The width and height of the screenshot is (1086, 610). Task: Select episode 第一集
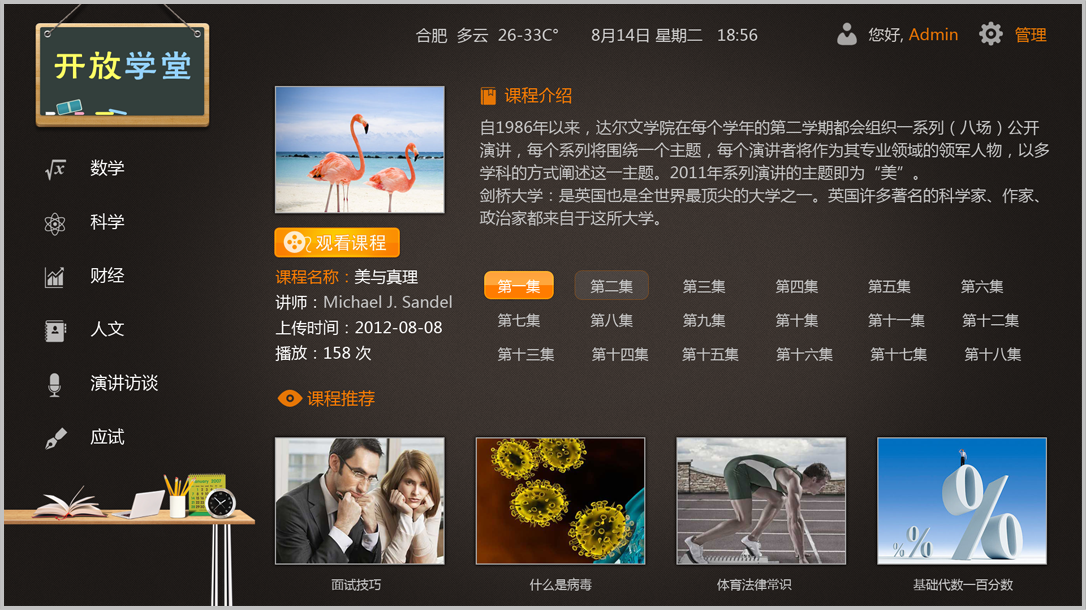point(519,285)
